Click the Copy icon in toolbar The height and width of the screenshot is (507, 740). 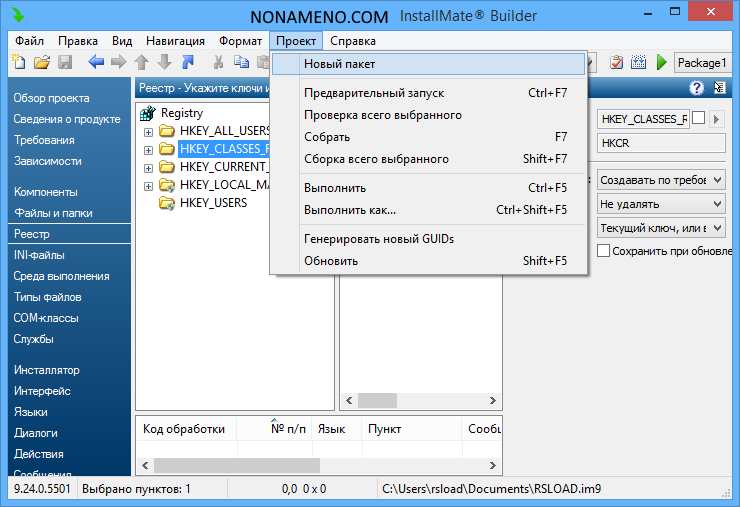point(241,63)
